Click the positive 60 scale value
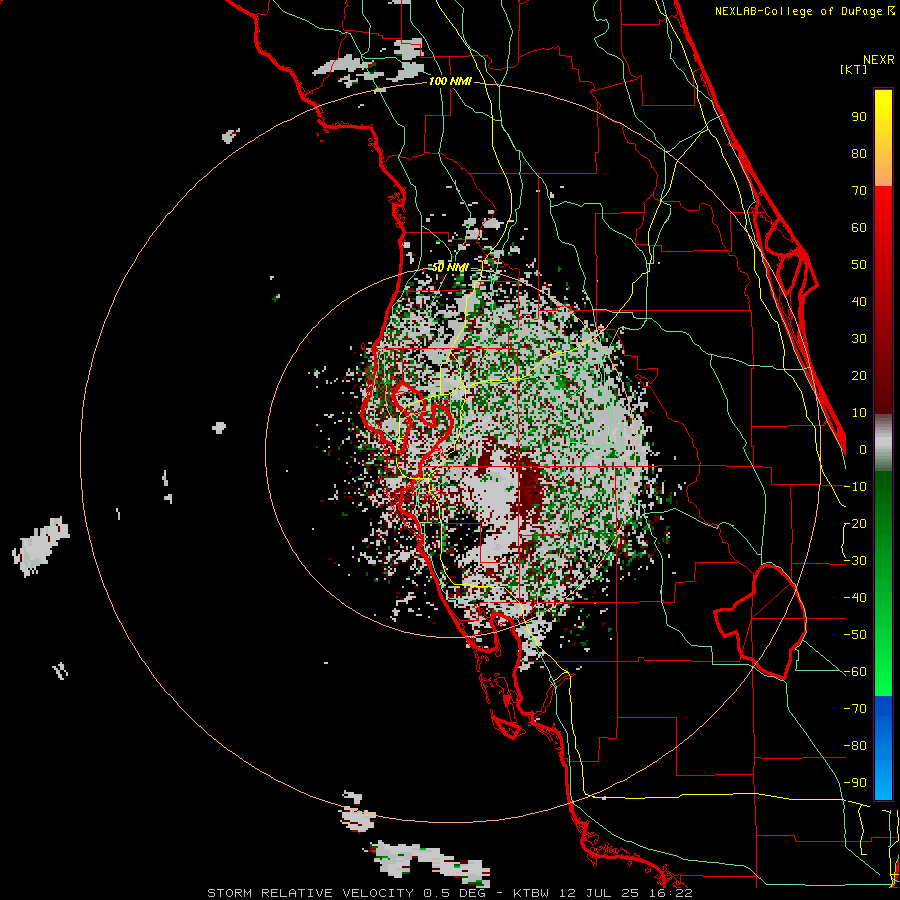Viewport: 900px width, 900px height. click(859, 227)
